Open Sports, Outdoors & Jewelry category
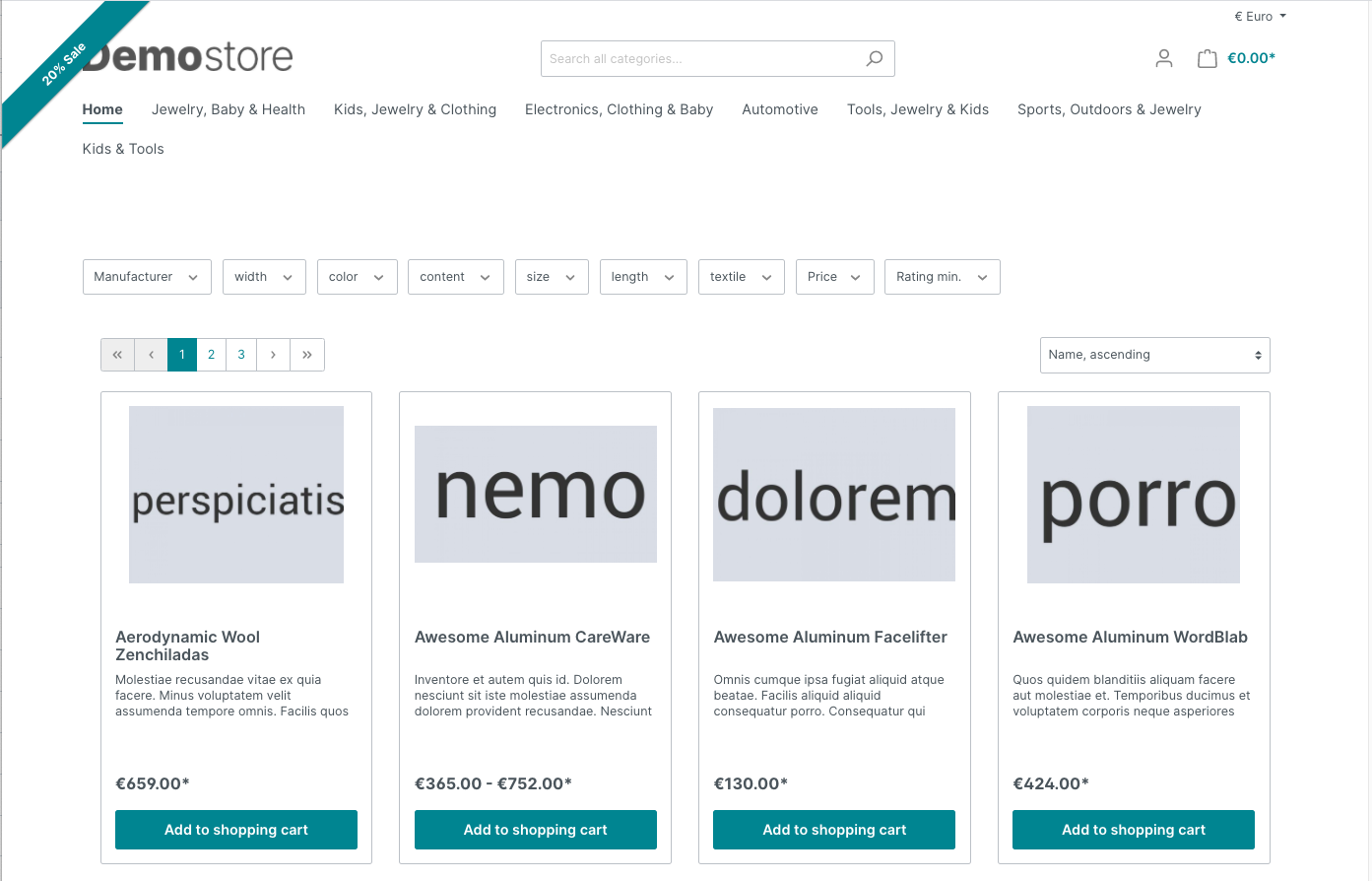Image resolution: width=1372 pixels, height=881 pixels. coord(1109,109)
